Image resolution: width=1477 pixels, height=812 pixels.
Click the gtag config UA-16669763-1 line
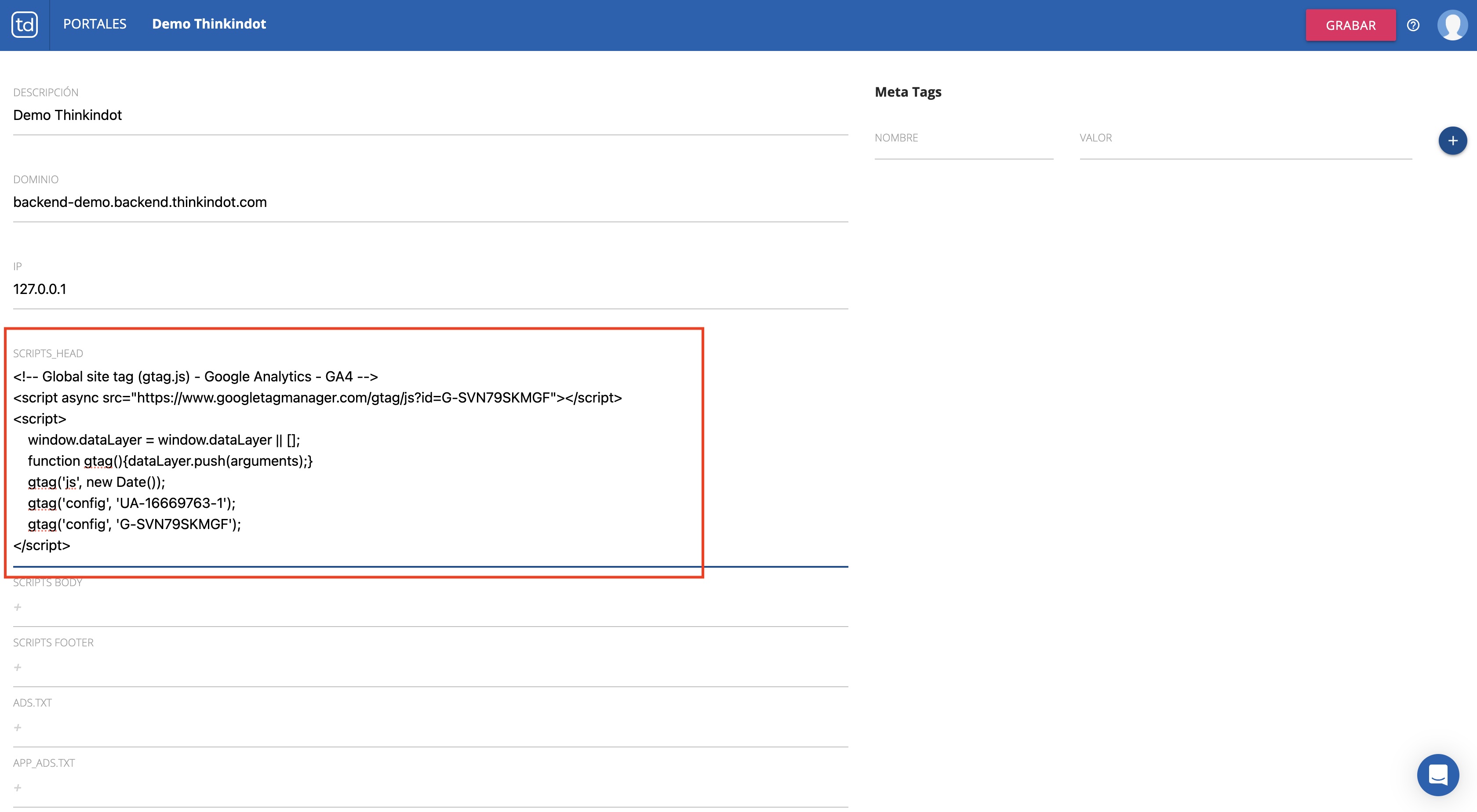coord(132,503)
